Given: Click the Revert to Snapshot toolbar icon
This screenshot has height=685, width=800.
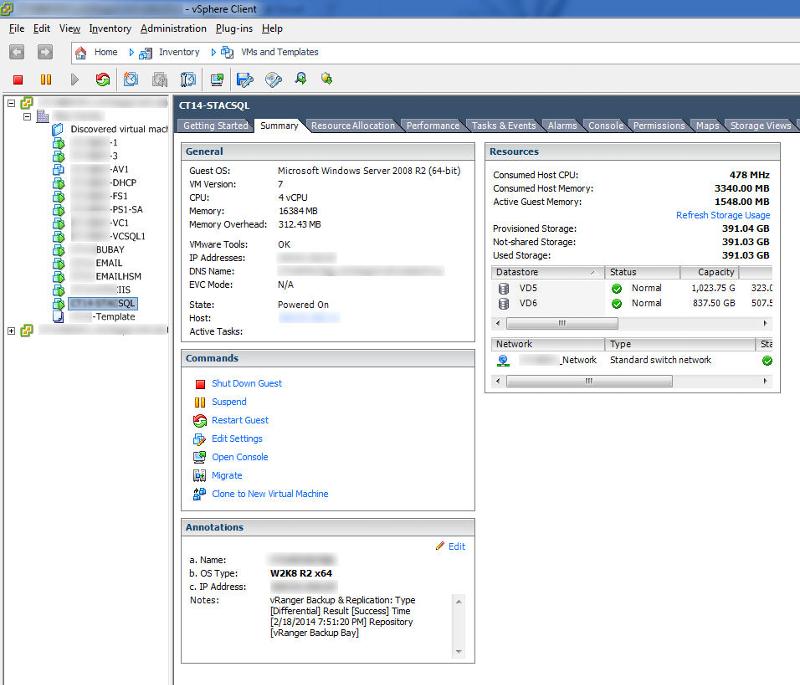Looking at the screenshot, I should 160,79.
